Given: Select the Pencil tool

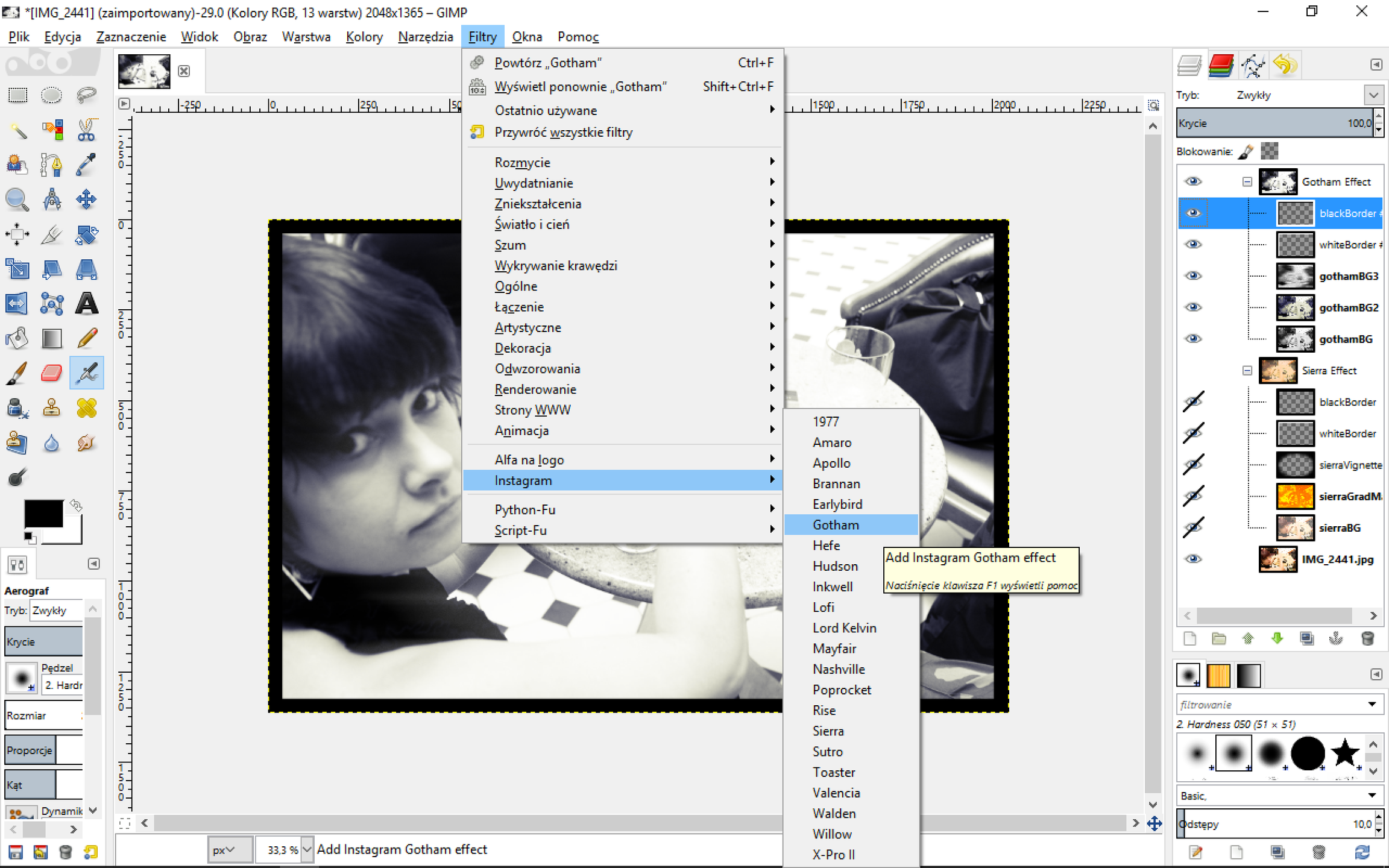Looking at the screenshot, I should 86,338.
